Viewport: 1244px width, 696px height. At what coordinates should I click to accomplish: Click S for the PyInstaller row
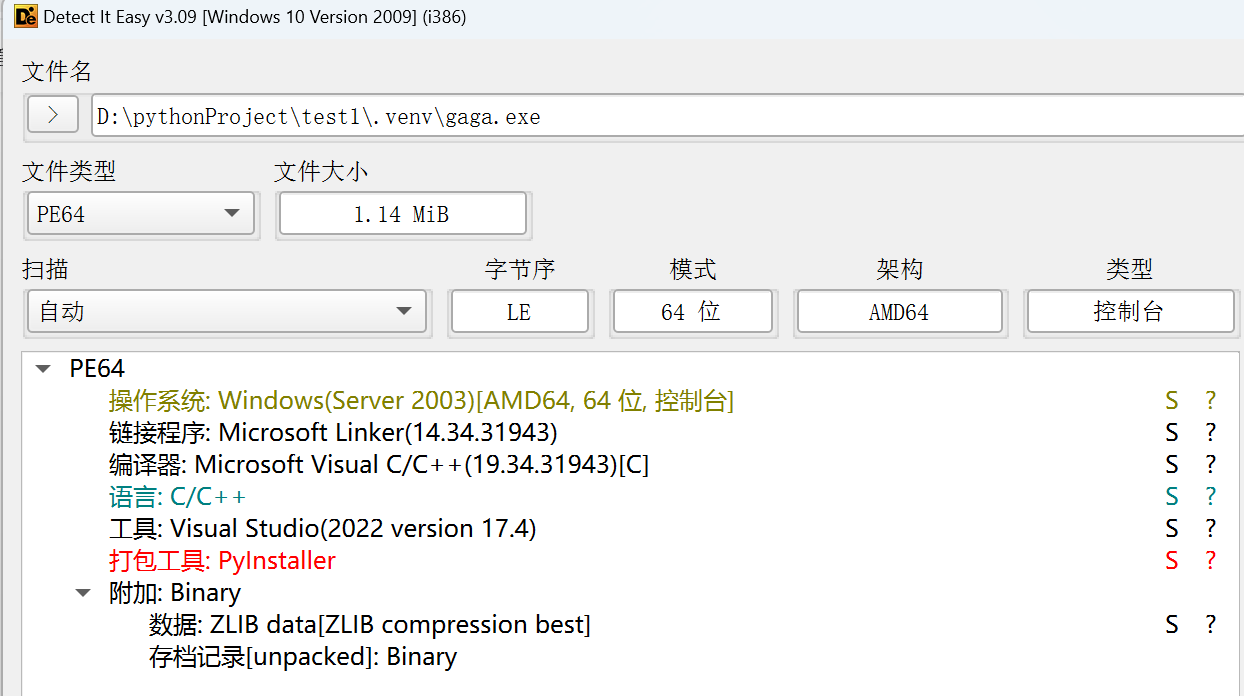click(1172, 561)
